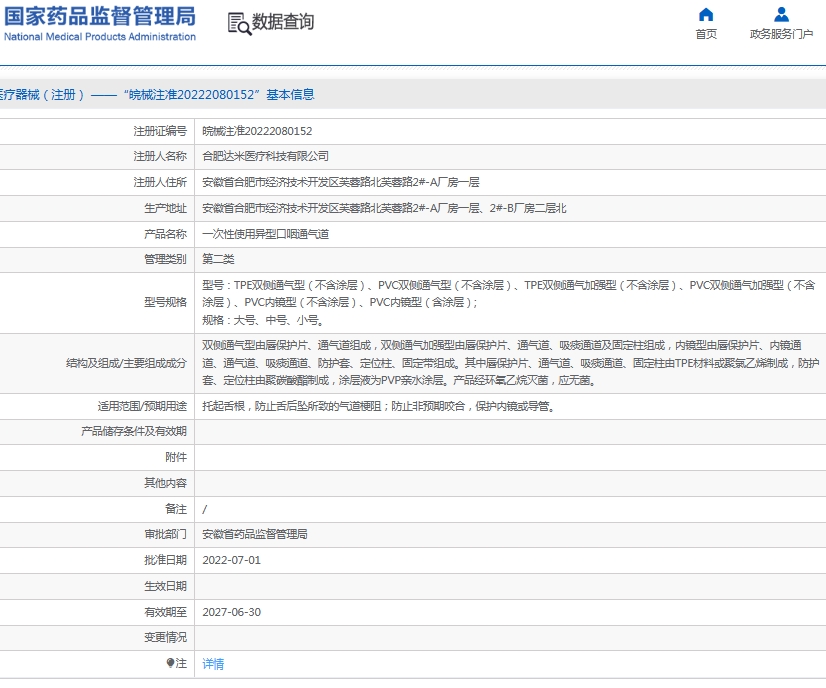Open the 详情 link
Image resolution: width=826 pixels, height=688 pixels.
point(213,664)
